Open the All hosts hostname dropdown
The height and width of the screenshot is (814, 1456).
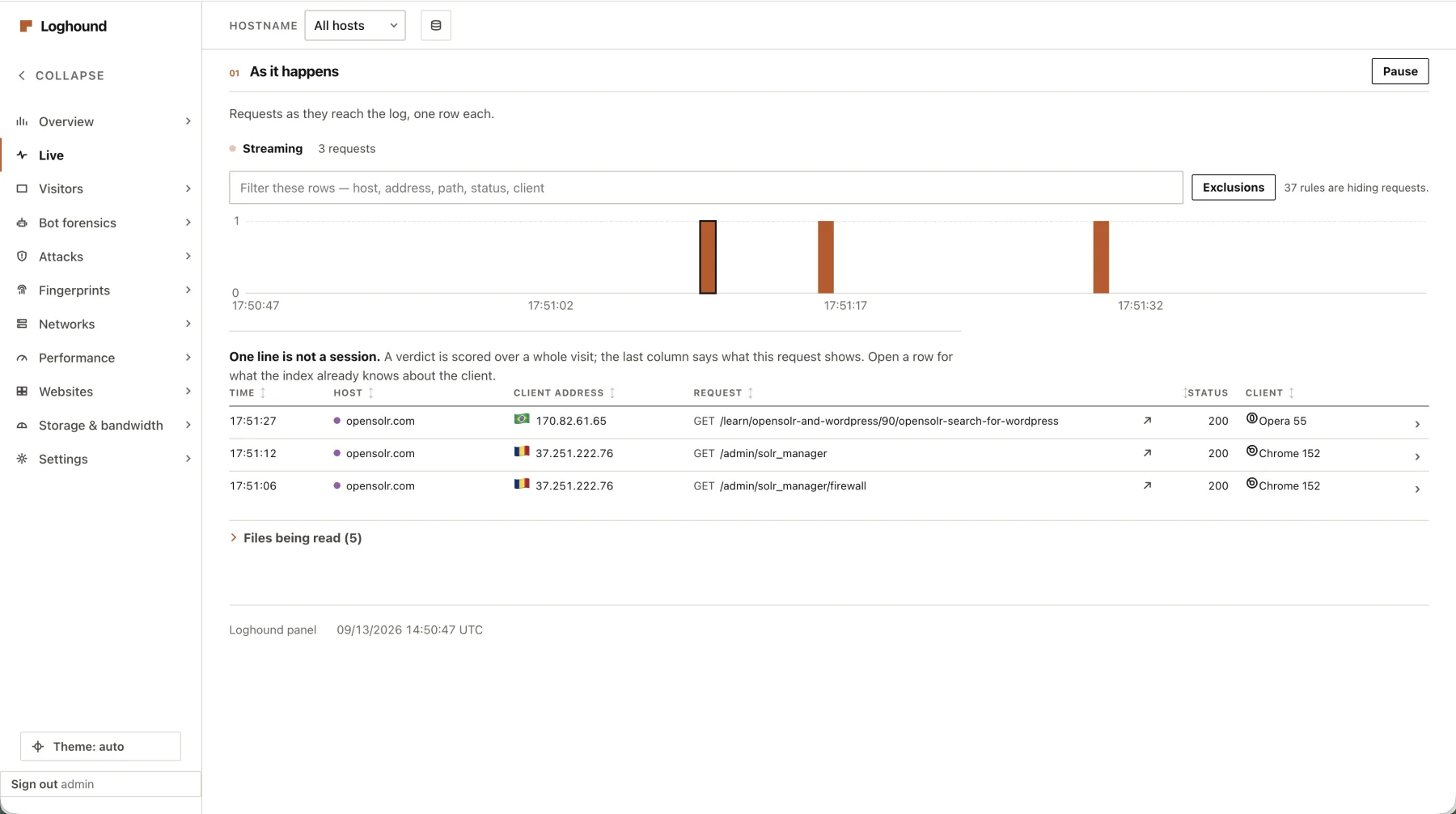tap(355, 26)
